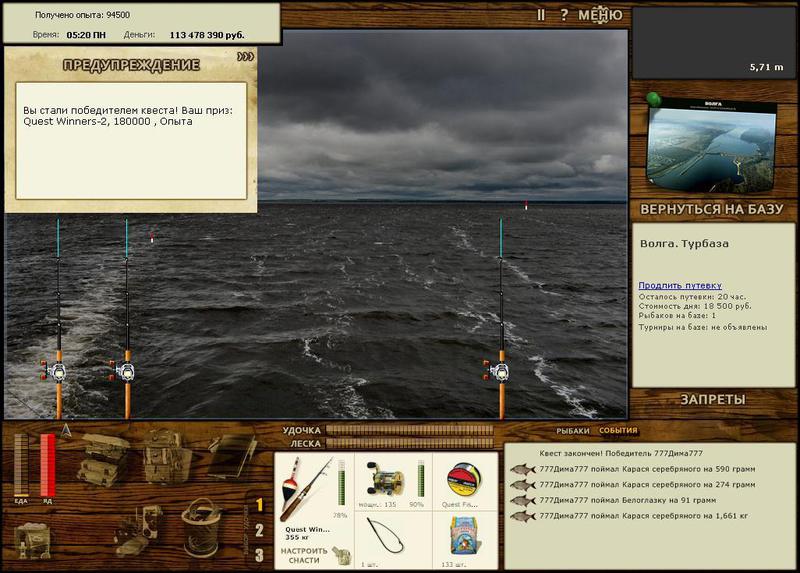Click the hook icon (1 шт.)
Image resolution: width=800 pixels, height=573 pixels.
coord(385,536)
